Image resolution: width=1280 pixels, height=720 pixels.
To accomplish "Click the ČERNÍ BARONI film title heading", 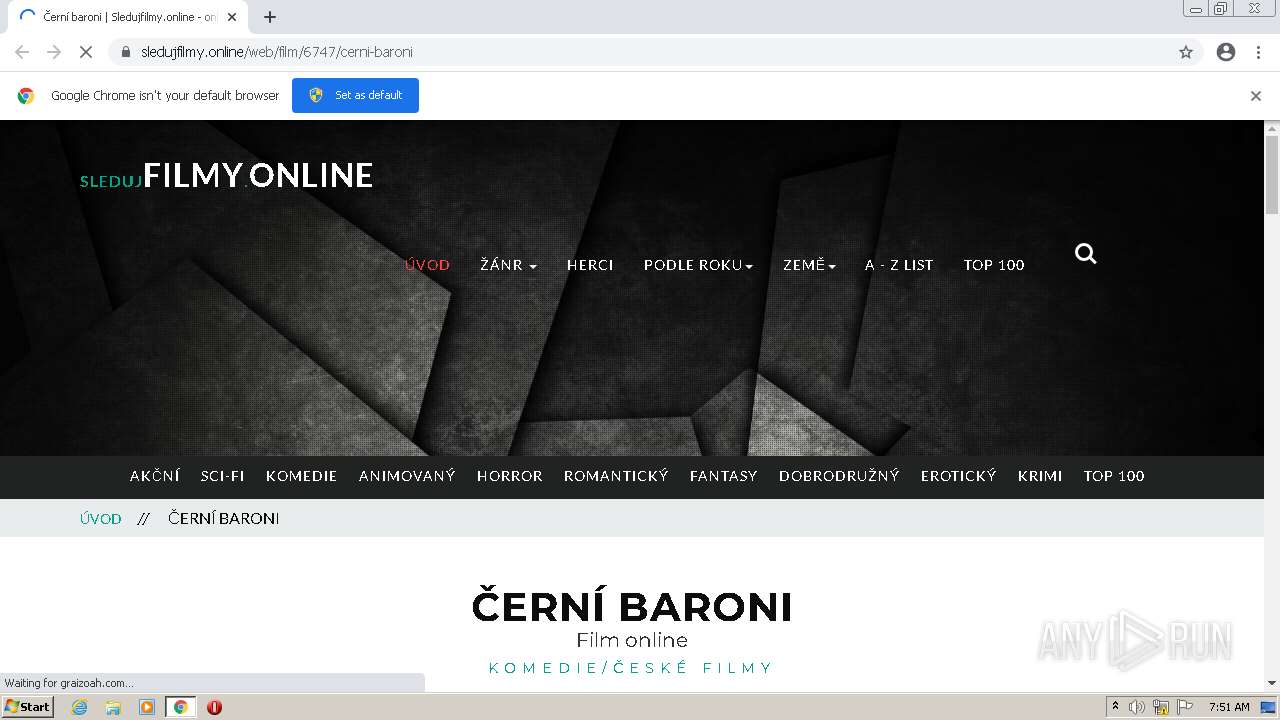I will point(632,607).
